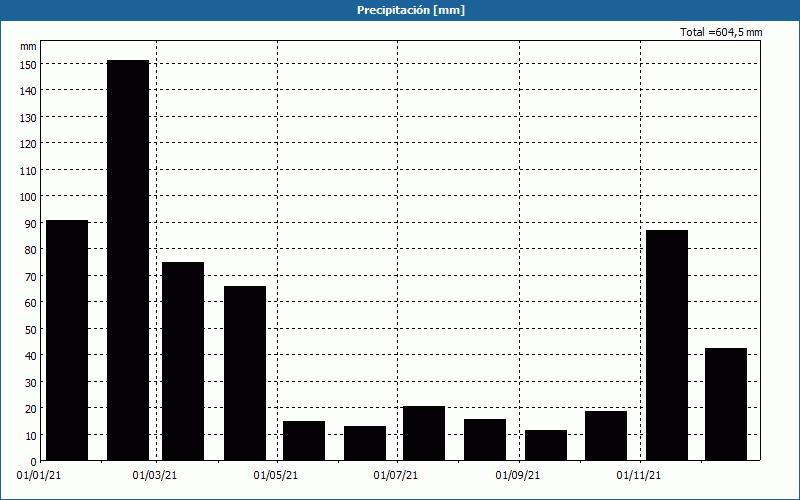The image size is (800, 500).
Task: Select the April bar at about 66 mm
Action: click(245, 373)
